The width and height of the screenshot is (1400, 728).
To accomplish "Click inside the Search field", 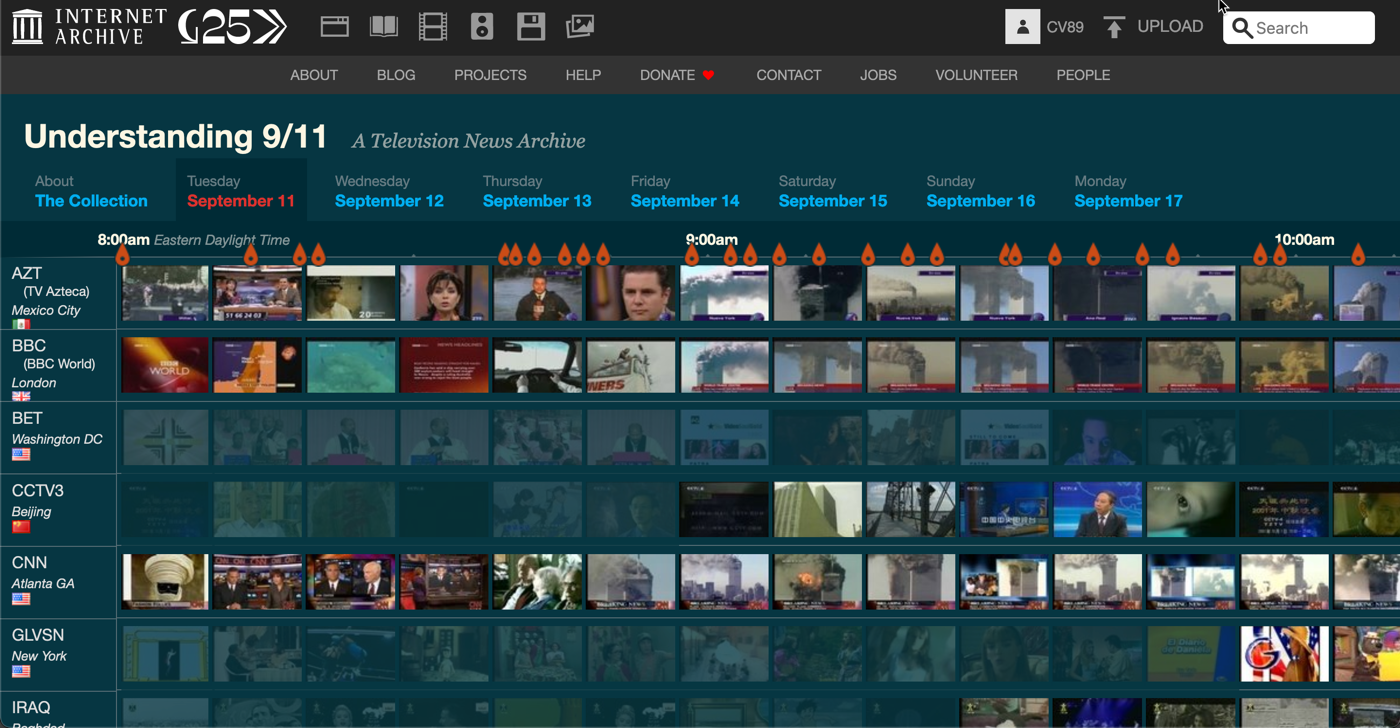I will tap(1310, 28).
